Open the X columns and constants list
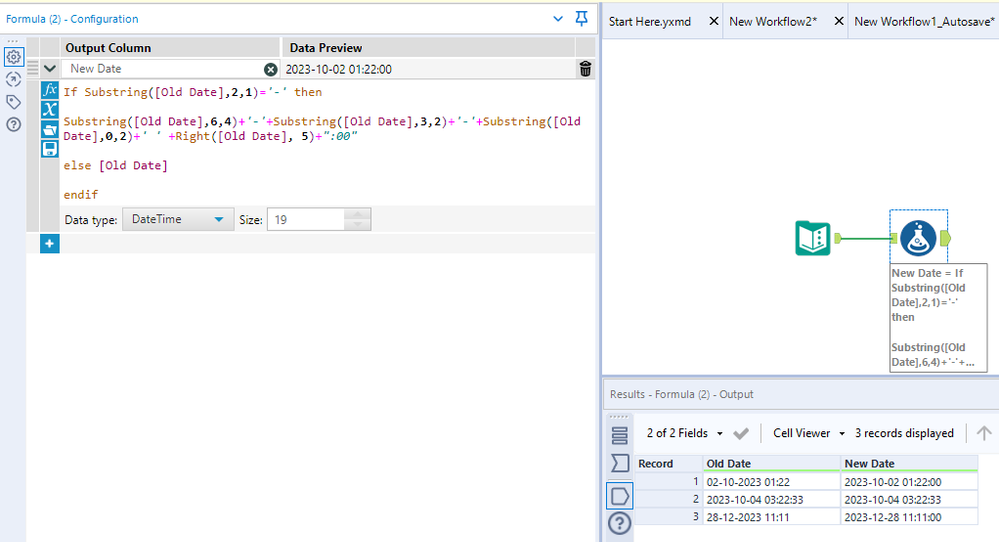 50,110
